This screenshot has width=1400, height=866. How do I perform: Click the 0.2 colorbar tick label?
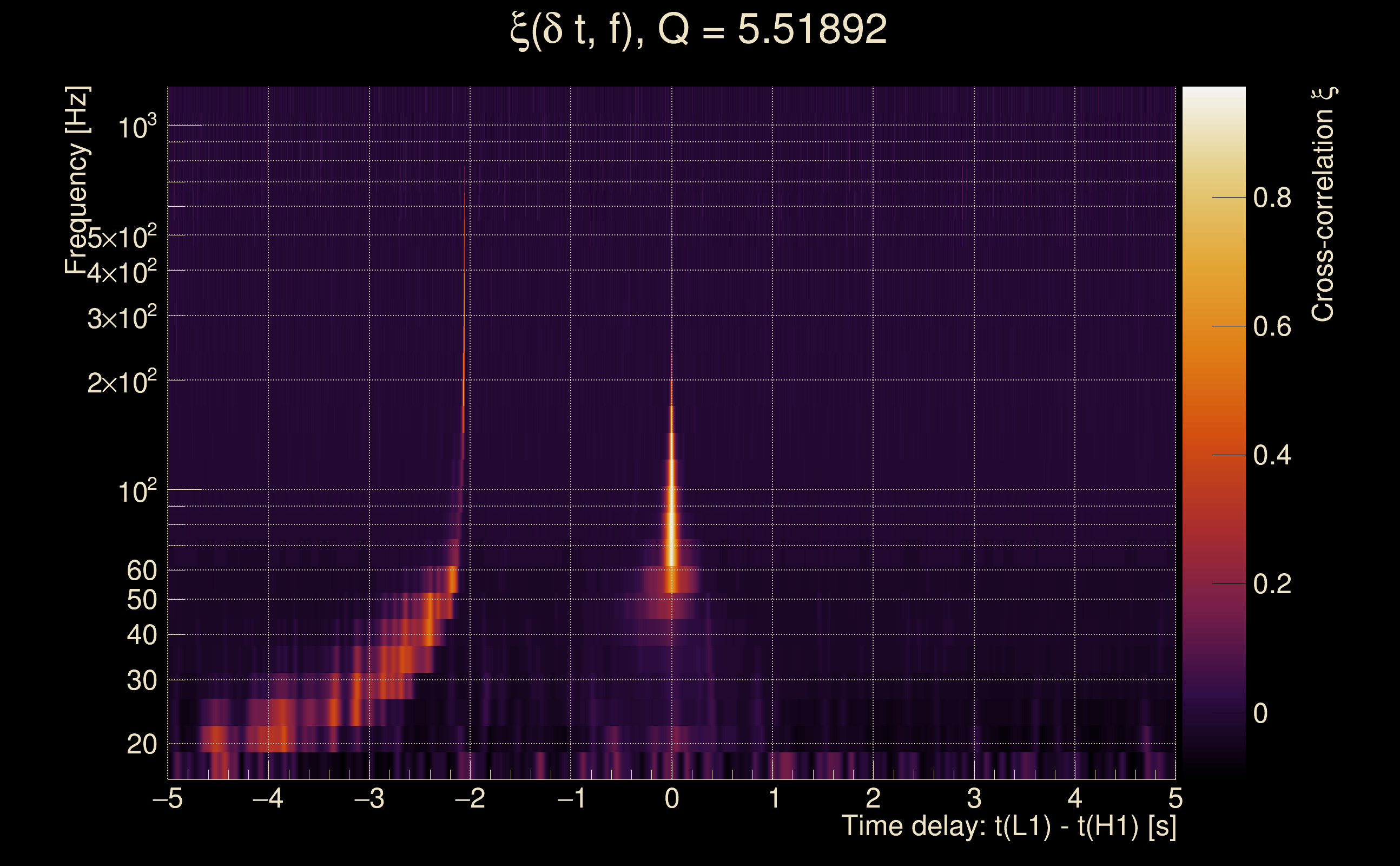(x=1272, y=584)
